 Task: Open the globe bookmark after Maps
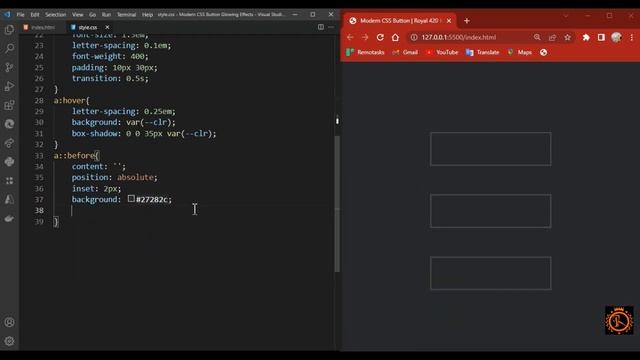click(543, 52)
